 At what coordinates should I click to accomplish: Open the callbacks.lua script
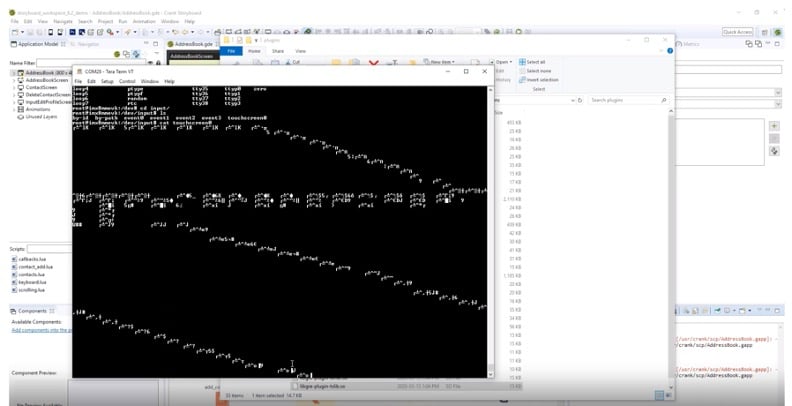32,259
